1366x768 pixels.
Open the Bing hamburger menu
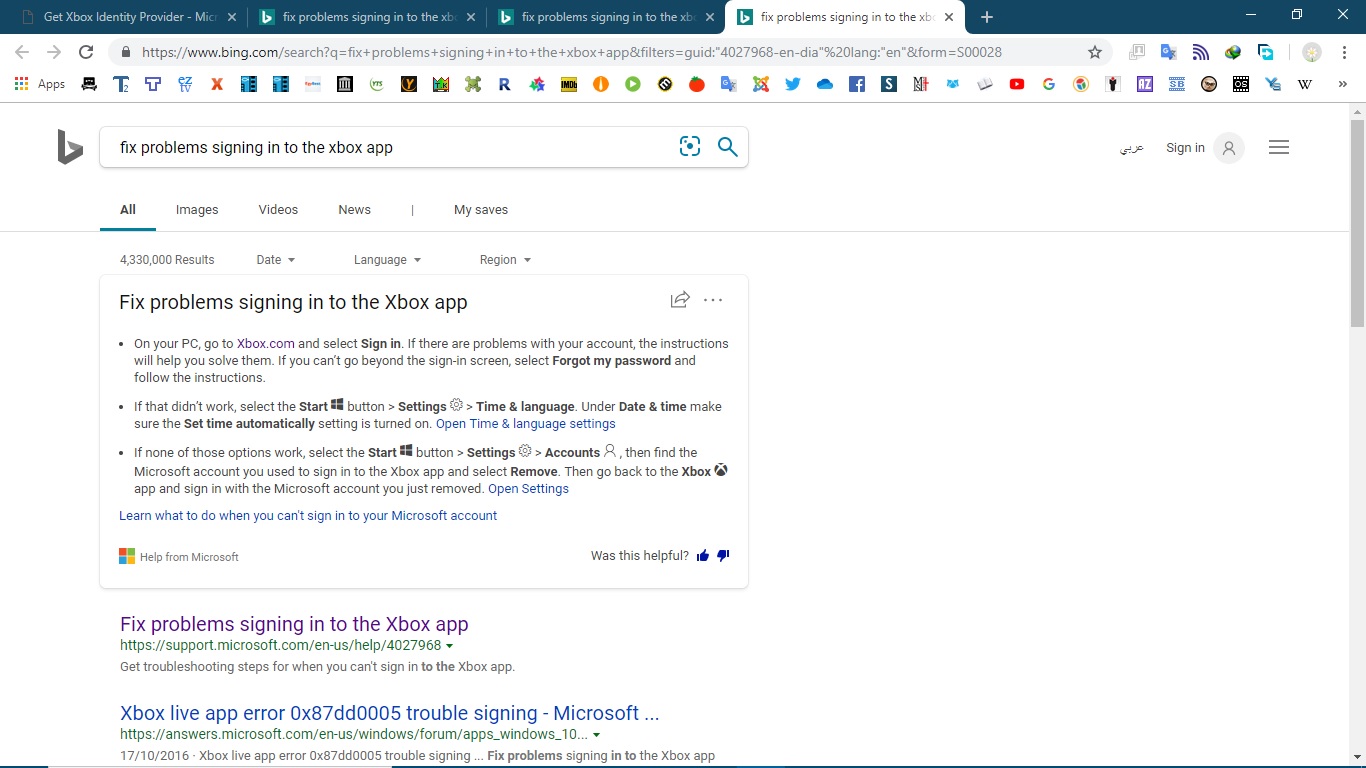tap(1278, 147)
